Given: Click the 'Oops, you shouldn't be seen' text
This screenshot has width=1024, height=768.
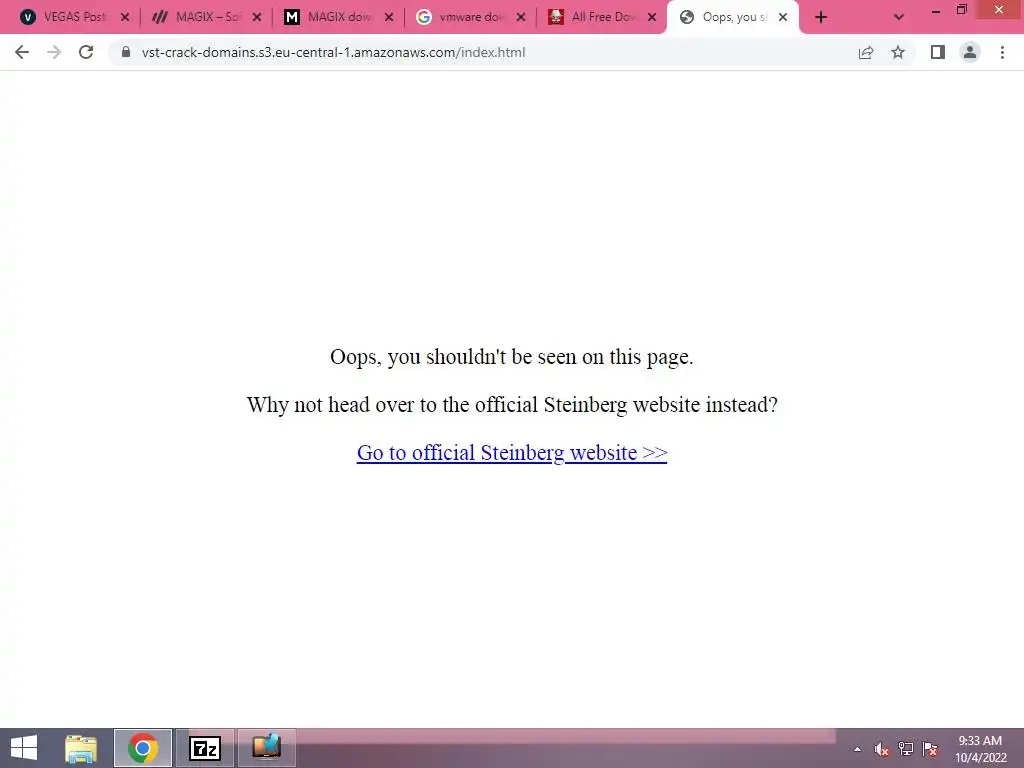Looking at the screenshot, I should pyautogui.click(x=511, y=357).
